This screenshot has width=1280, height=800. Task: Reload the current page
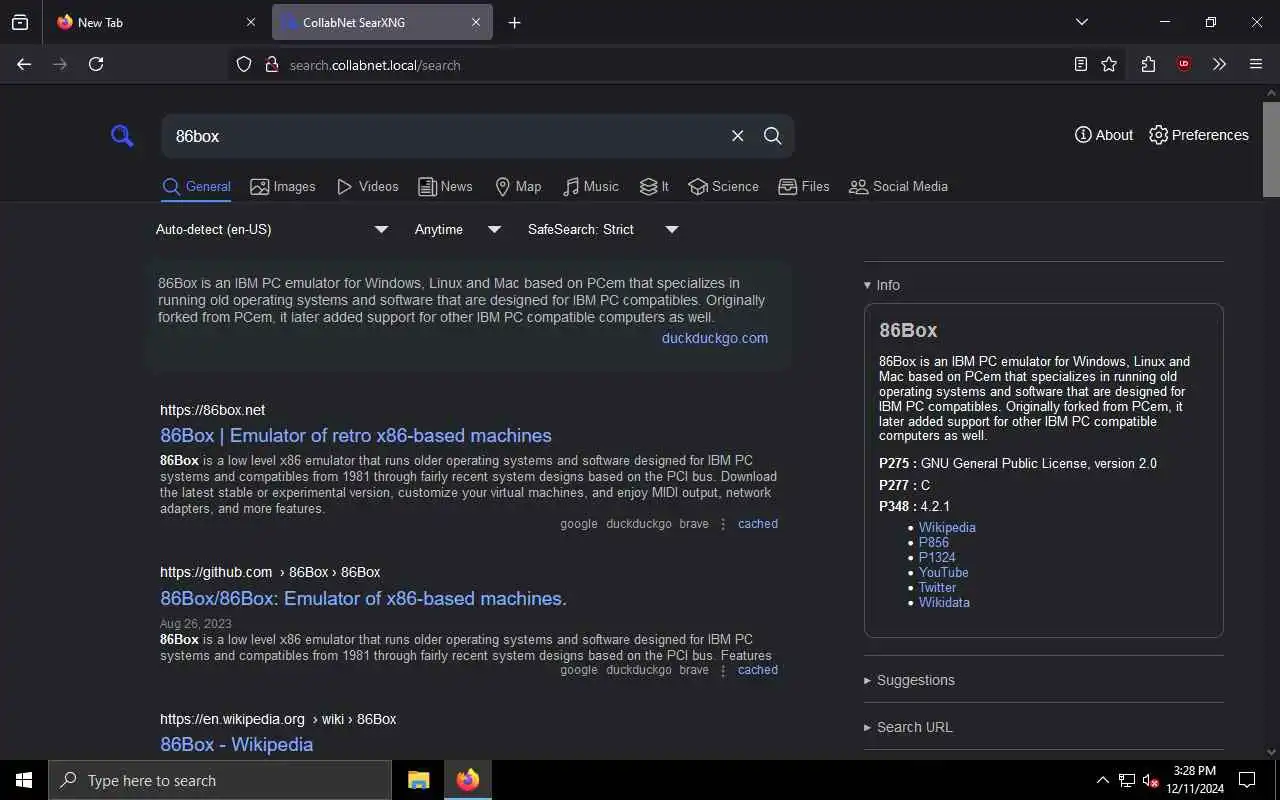point(96,64)
